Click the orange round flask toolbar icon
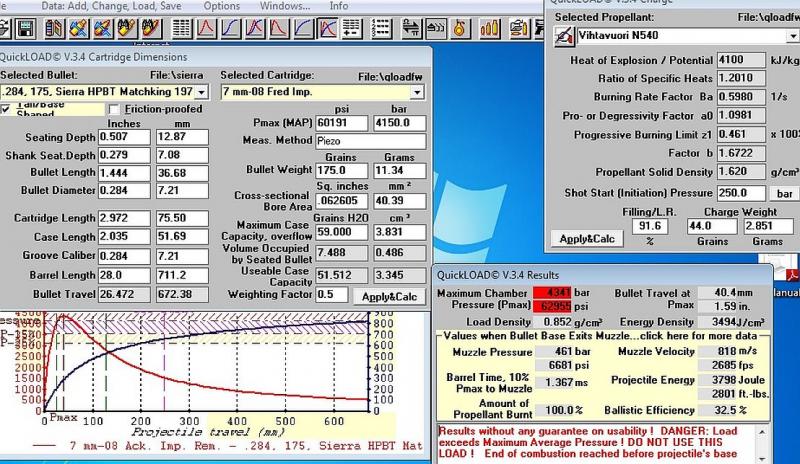The height and width of the screenshot is (464, 800). (459, 29)
